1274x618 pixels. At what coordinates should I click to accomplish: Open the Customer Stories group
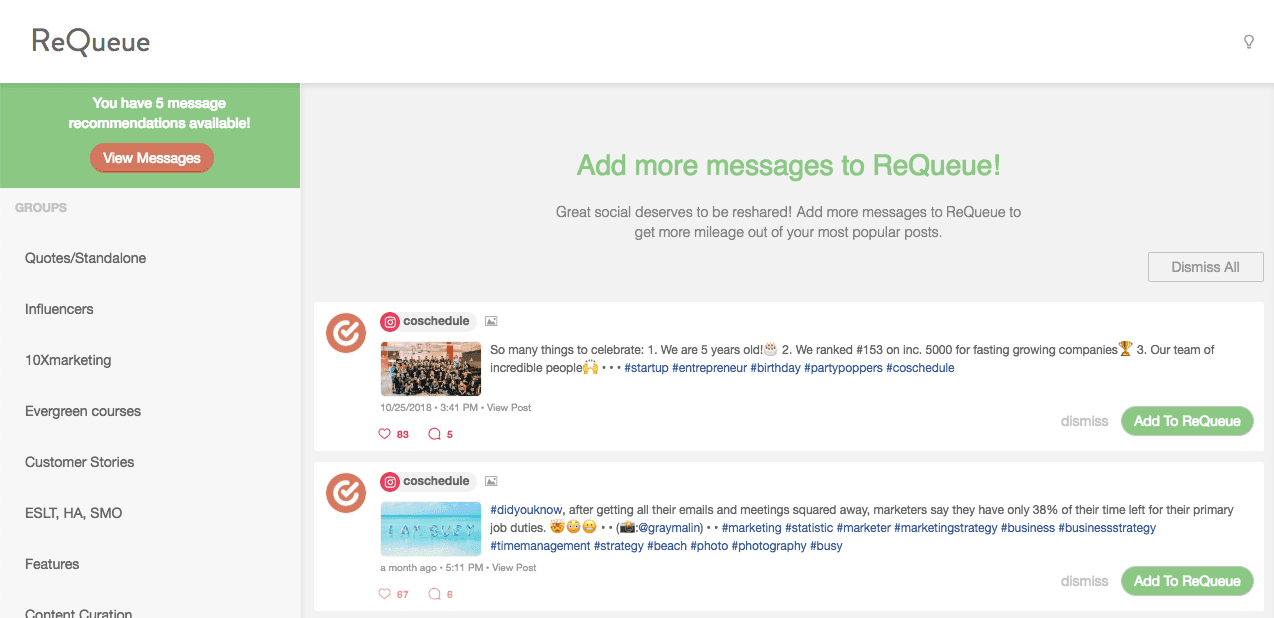[80, 462]
